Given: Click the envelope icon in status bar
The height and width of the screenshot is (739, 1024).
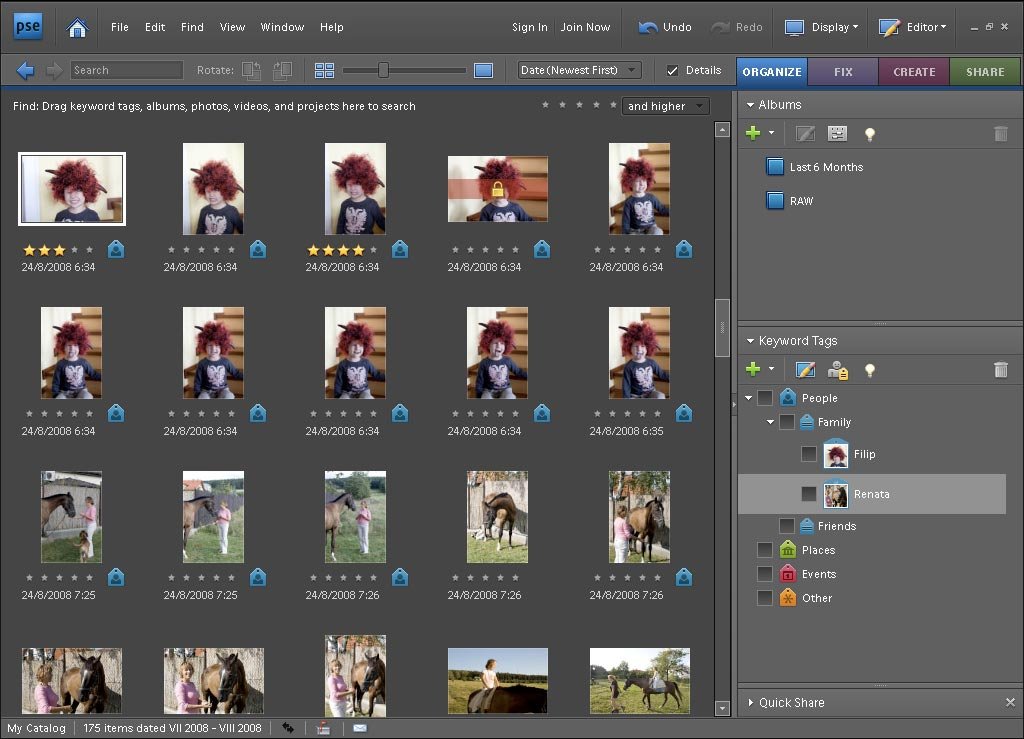Looking at the screenshot, I should [359, 728].
